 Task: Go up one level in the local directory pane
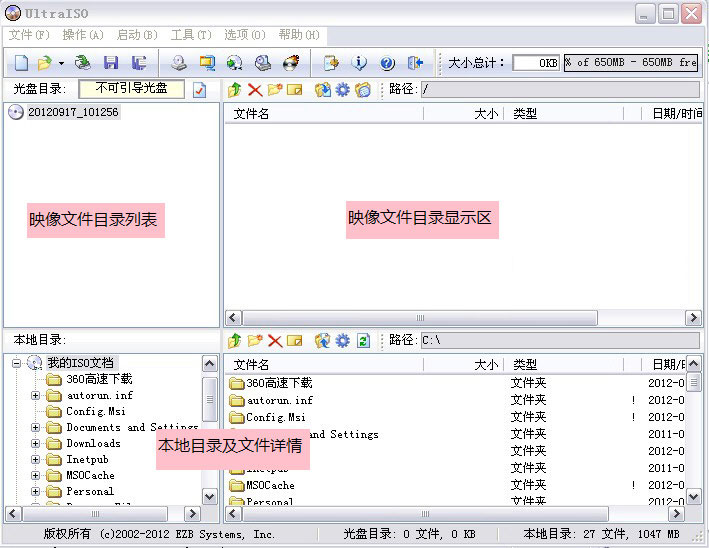click(234, 340)
